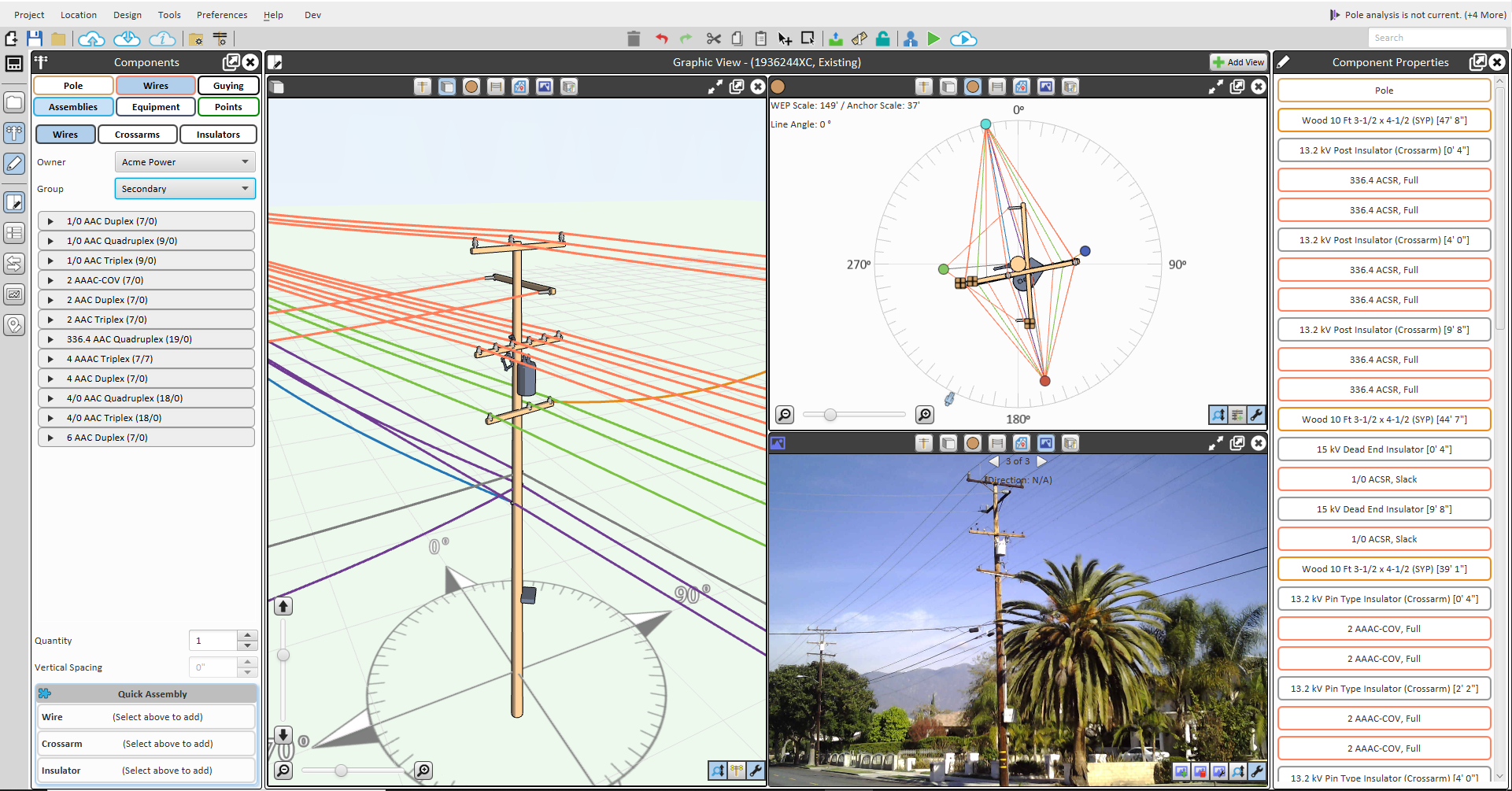This screenshot has width=1512, height=791.
Task: Select the 13.2 kV Post Insulator (Crossarm) property
Action: [1383, 150]
